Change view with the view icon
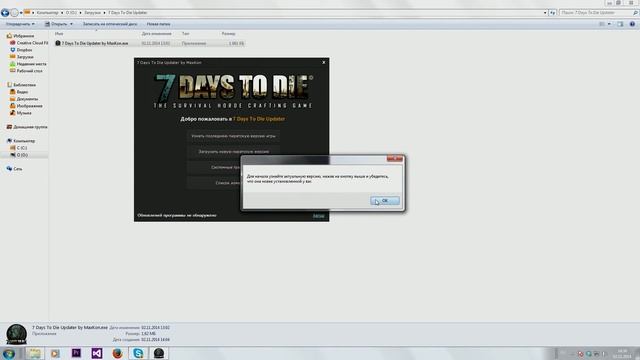Image resolution: width=640 pixels, height=360 pixels. tap(602, 24)
